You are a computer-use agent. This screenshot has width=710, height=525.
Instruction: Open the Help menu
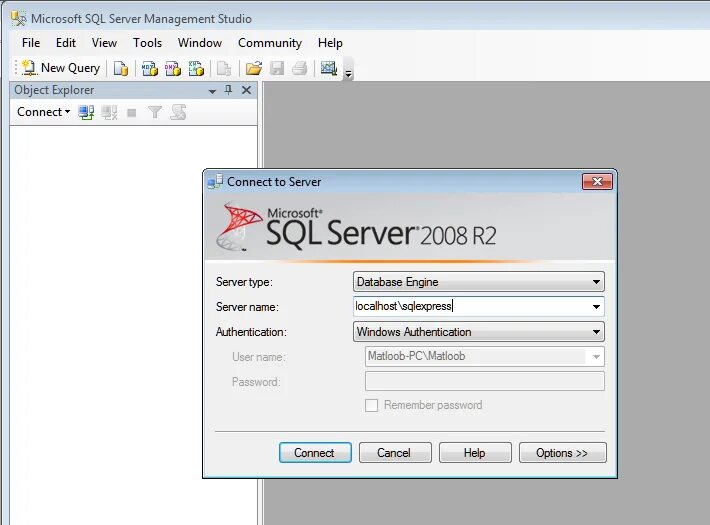click(330, 43)
